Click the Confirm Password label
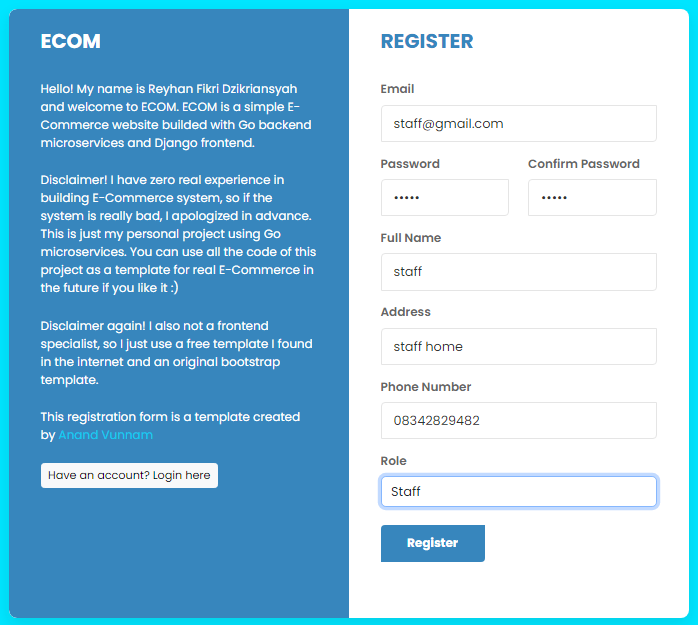The width and height of the screenshot is (698, 625). click(584, 164)
